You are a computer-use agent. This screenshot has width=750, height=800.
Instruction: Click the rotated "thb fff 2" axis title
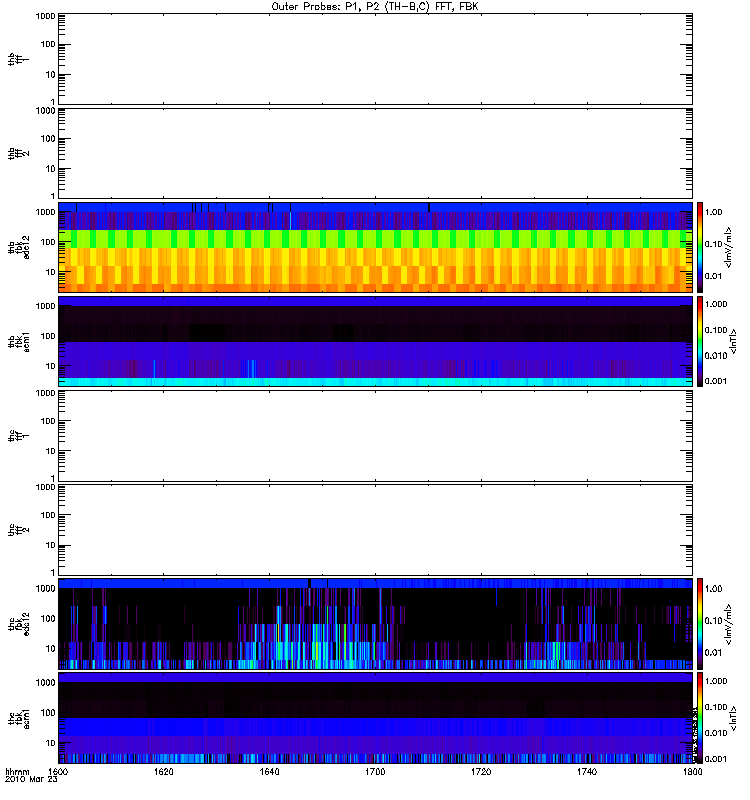pyautogui.click(x=19, y=154)
